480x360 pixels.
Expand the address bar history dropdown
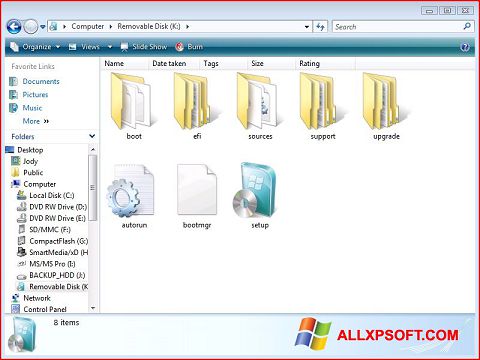(307, 27)
